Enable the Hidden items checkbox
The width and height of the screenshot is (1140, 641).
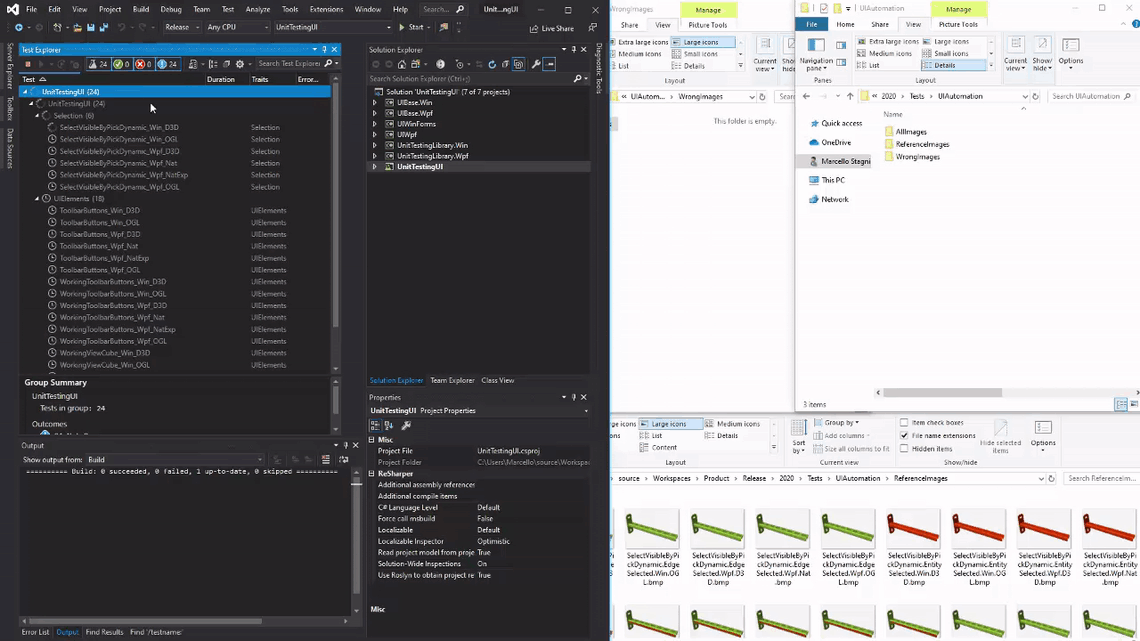coord(904,449)
